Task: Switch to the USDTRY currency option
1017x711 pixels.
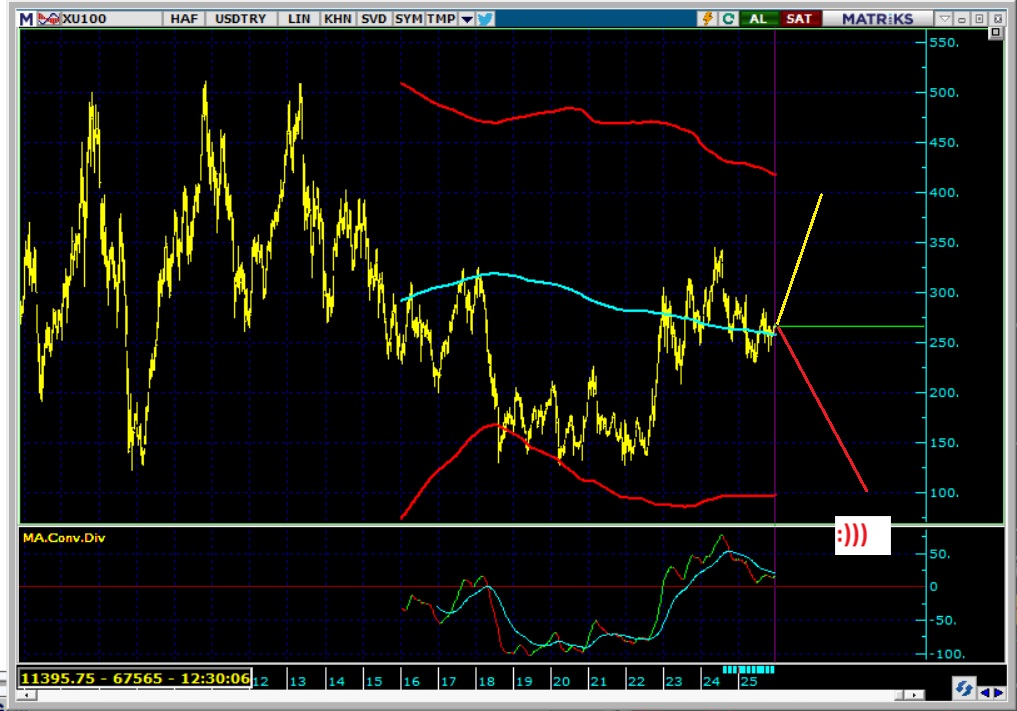Action: click(241, 19)
